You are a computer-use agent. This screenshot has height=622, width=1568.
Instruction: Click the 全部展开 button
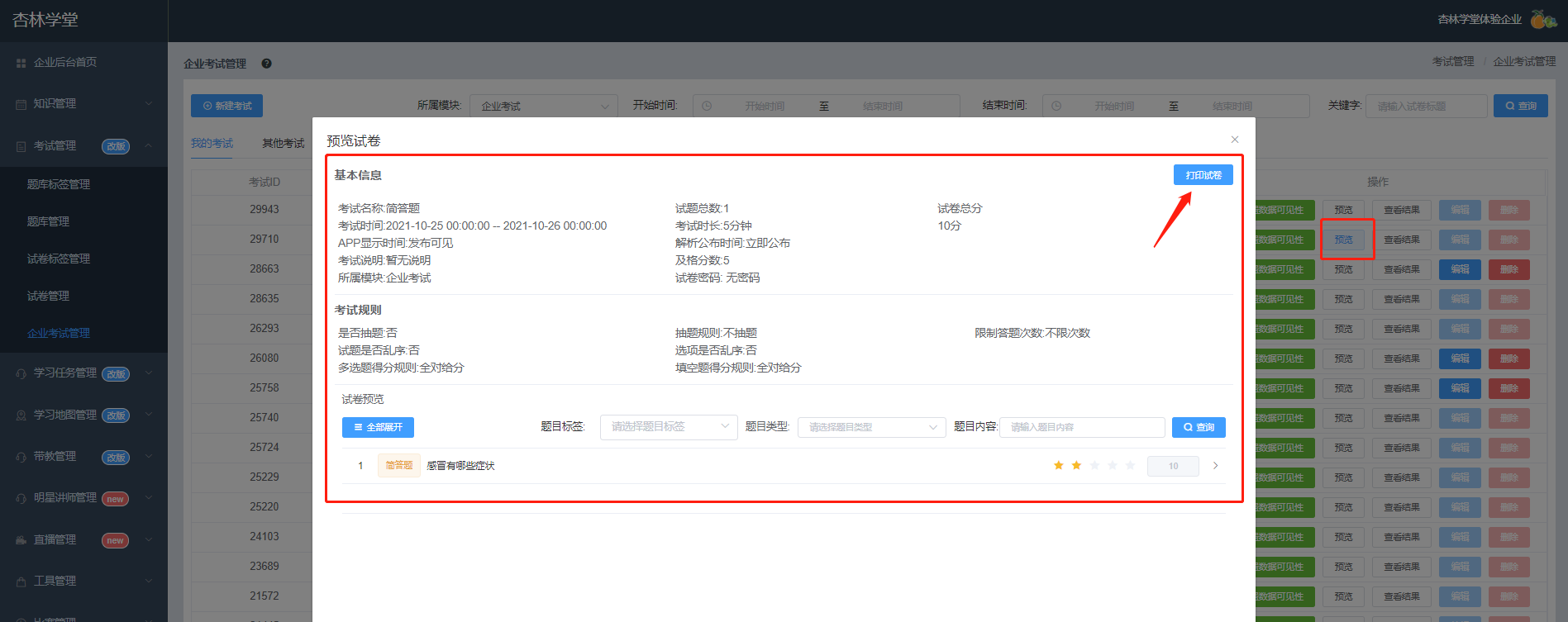(x=378, y=427)
